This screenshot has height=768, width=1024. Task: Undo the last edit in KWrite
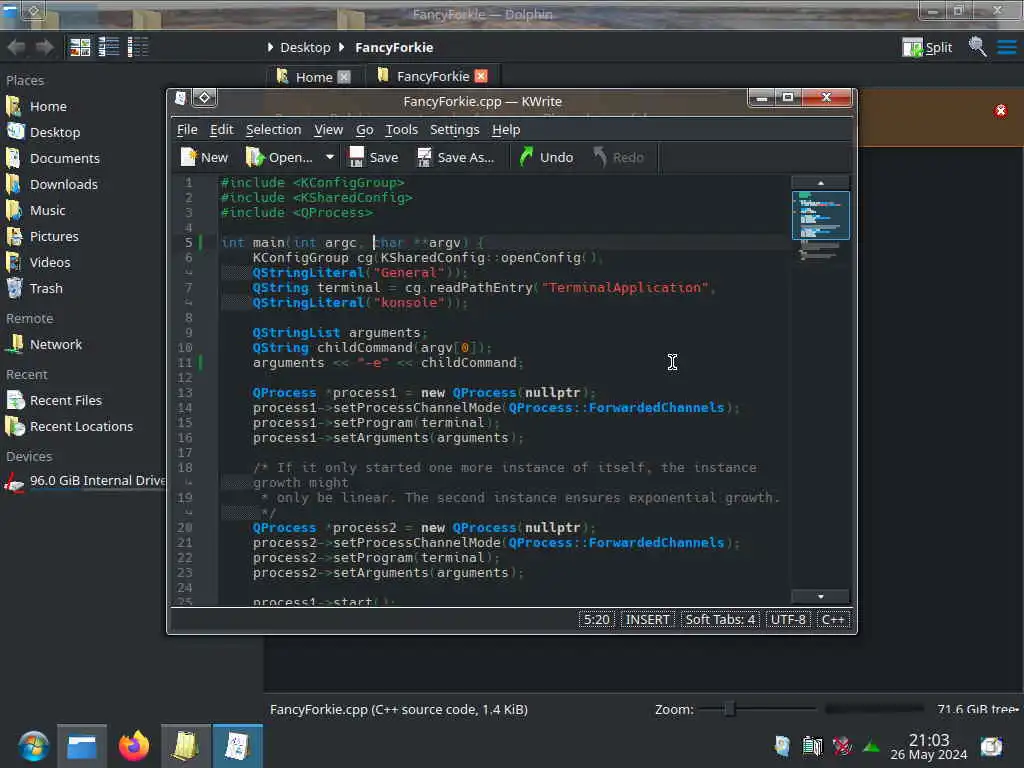coord(546,157)
